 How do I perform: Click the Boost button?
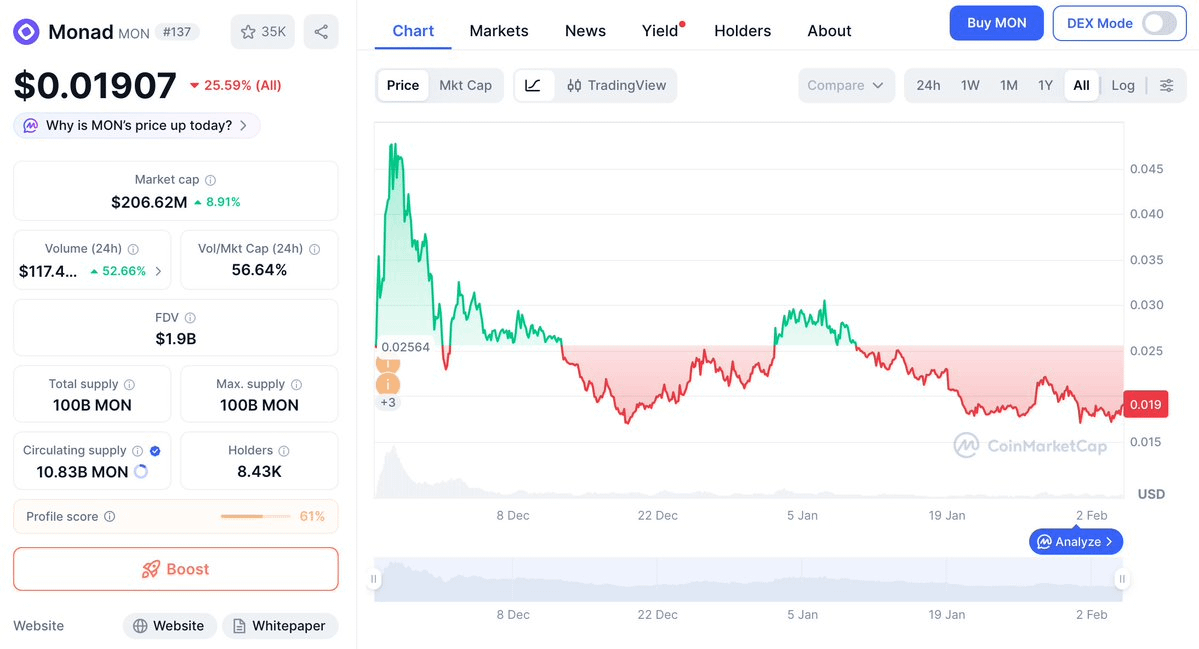pyautogui.click(x=175, y=569)
